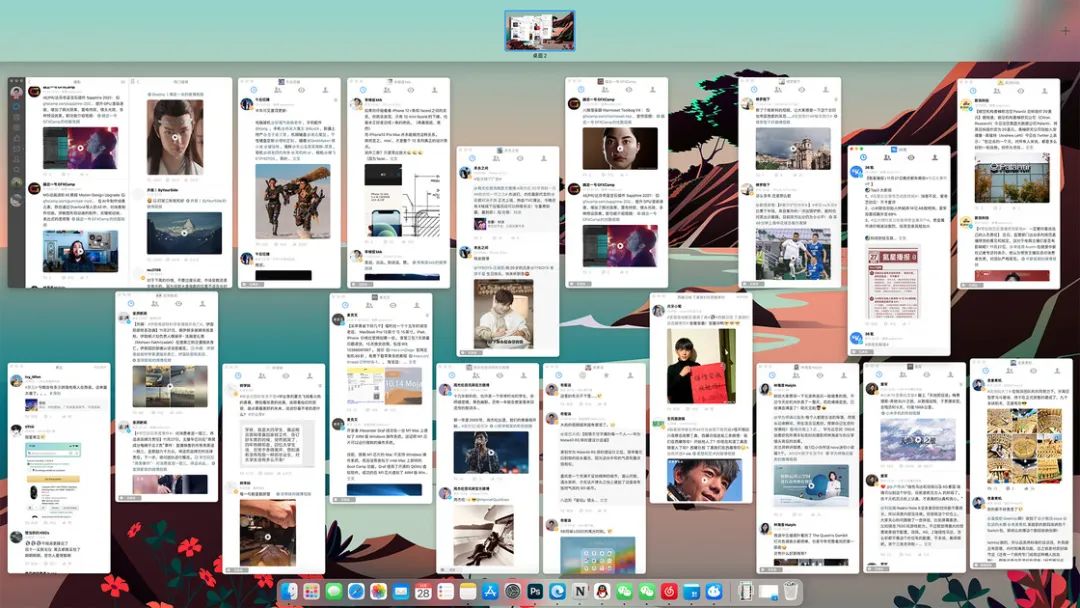
Task: Open Safari browser in the Dock
Action: [x=356, y=591]
